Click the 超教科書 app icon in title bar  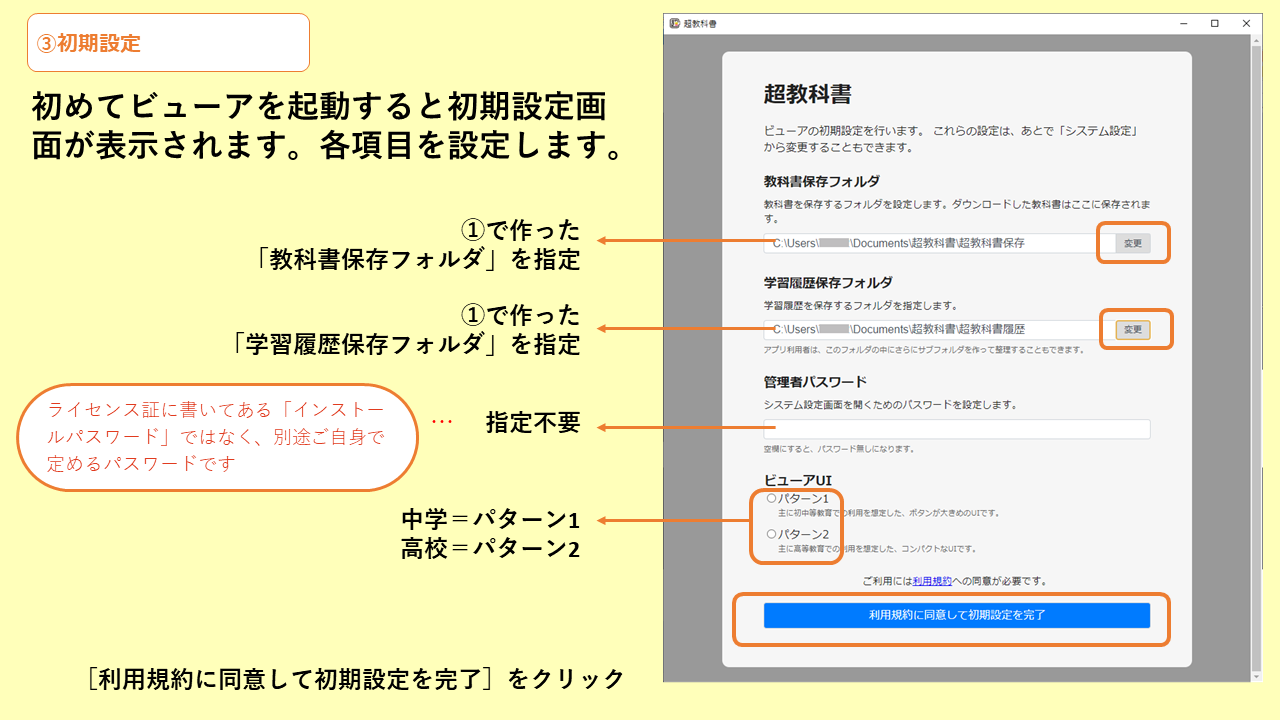point(675,23)
